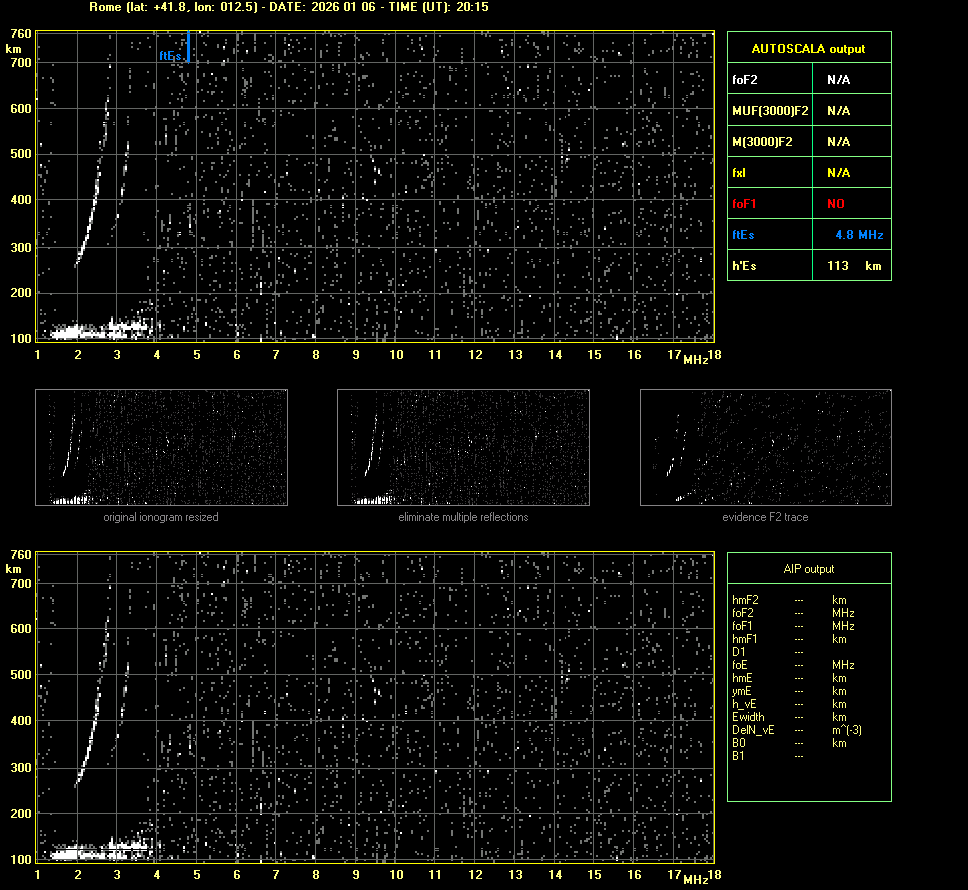Click the AIP output panel title
The image size is (968, 890).
[808, 569]
